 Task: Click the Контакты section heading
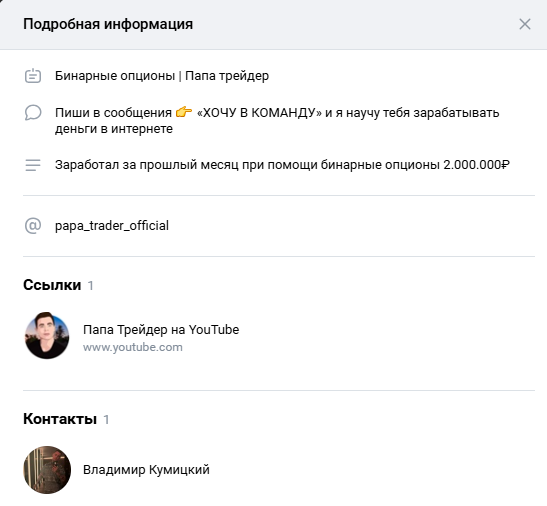[60, 419]
